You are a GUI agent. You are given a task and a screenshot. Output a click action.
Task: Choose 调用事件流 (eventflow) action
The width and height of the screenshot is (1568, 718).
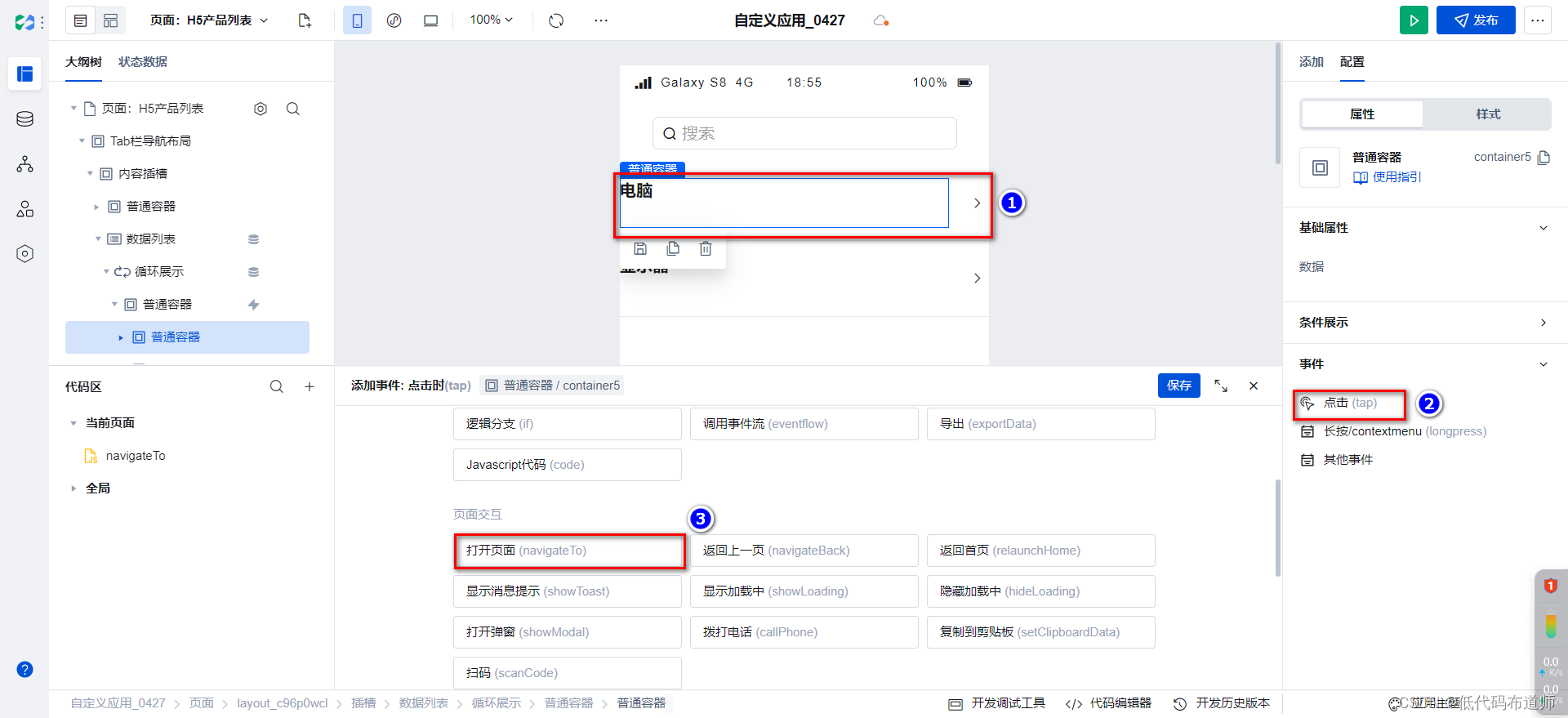(804, 424)
